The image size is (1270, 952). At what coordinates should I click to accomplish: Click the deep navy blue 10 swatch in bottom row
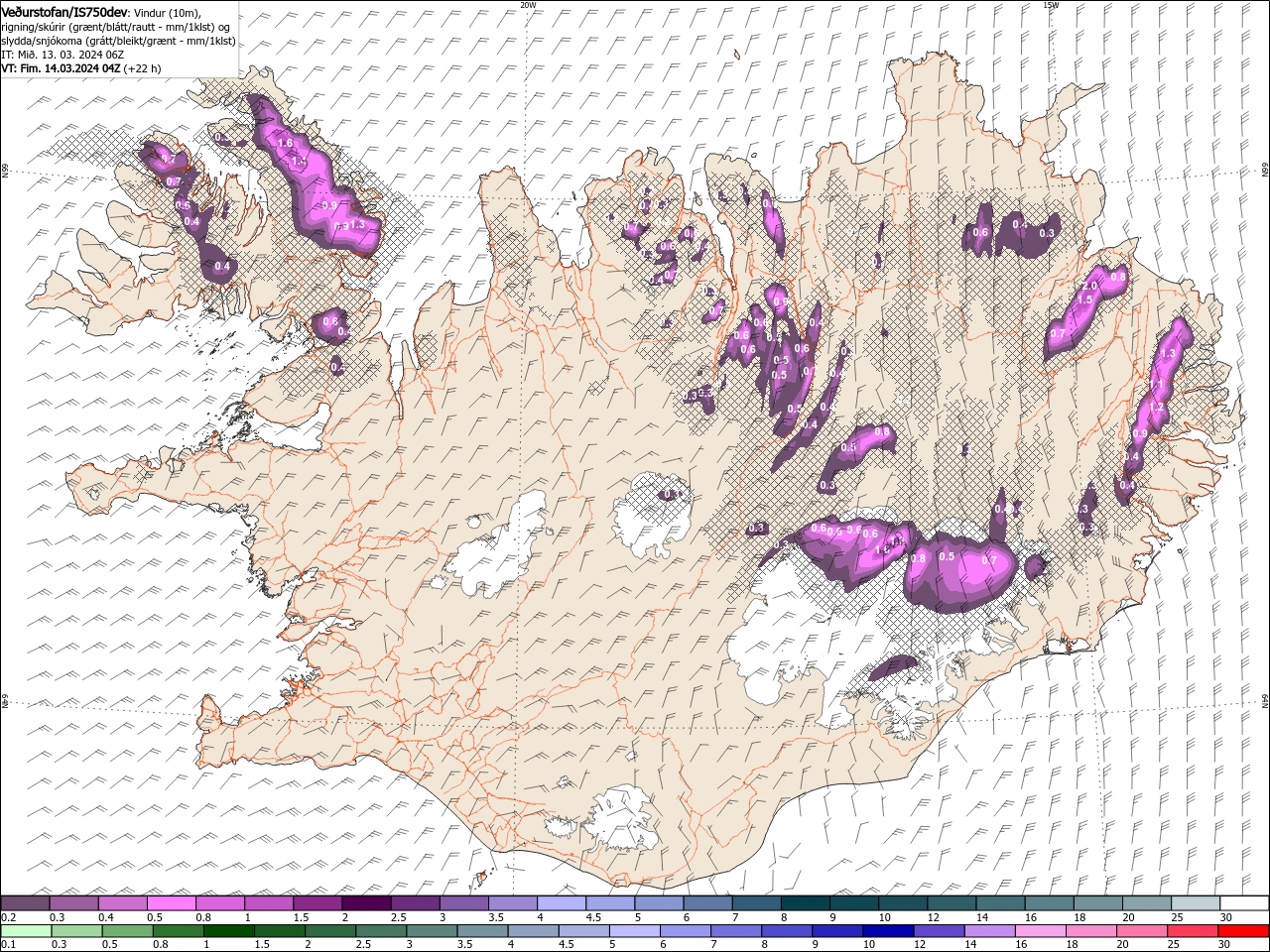point(888,930)
